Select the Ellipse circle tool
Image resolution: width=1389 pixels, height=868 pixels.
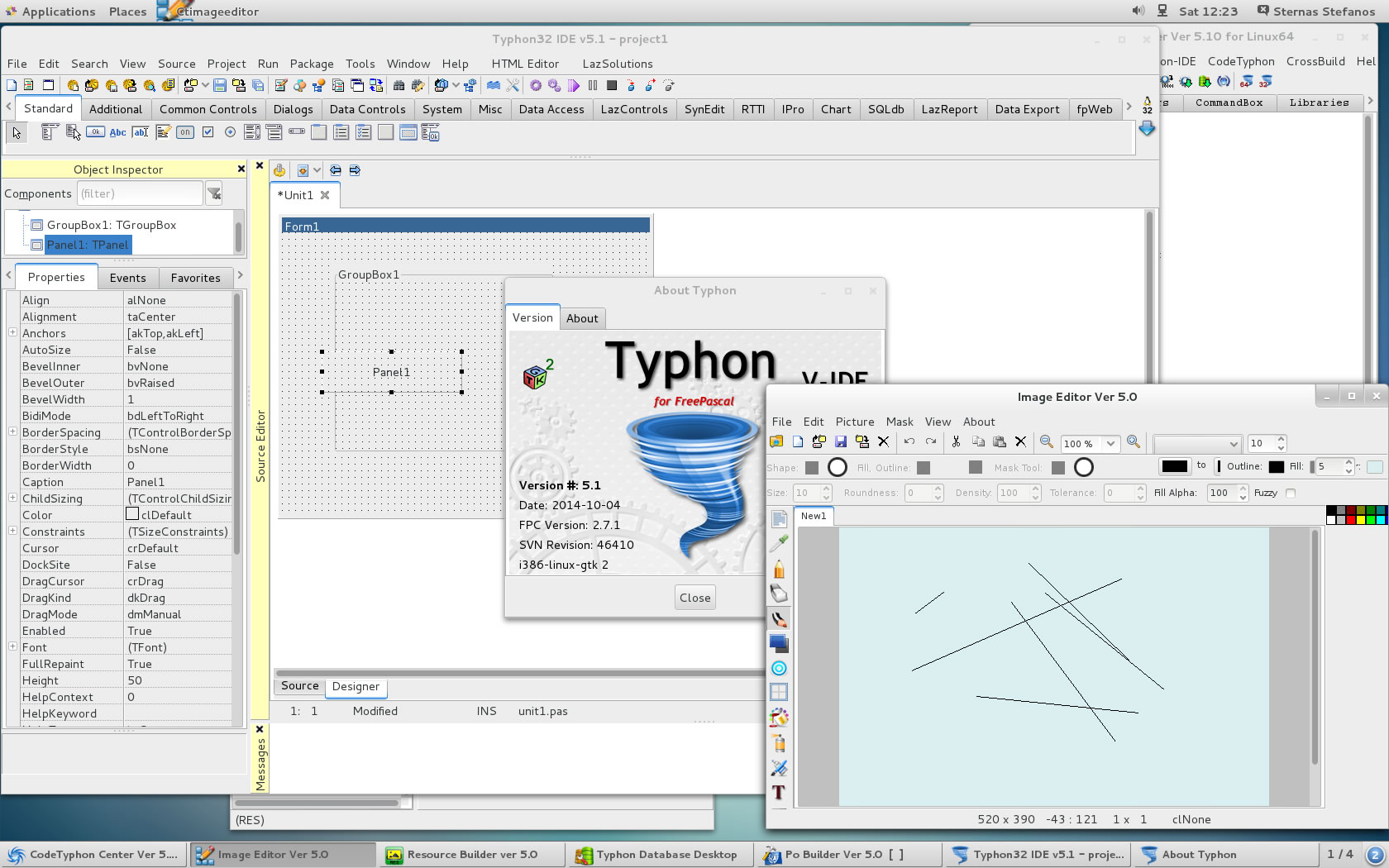[779, 668]
